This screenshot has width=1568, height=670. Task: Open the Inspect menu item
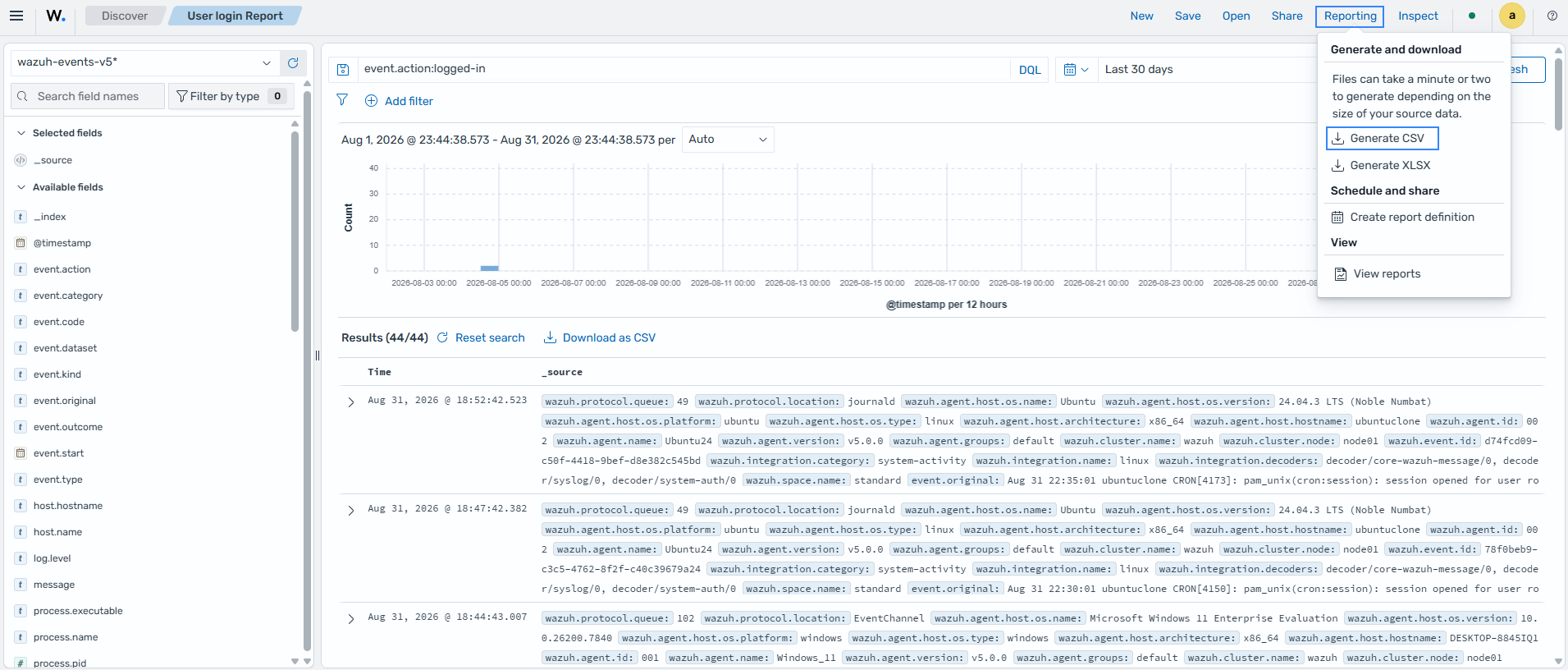pos(1418,16)
